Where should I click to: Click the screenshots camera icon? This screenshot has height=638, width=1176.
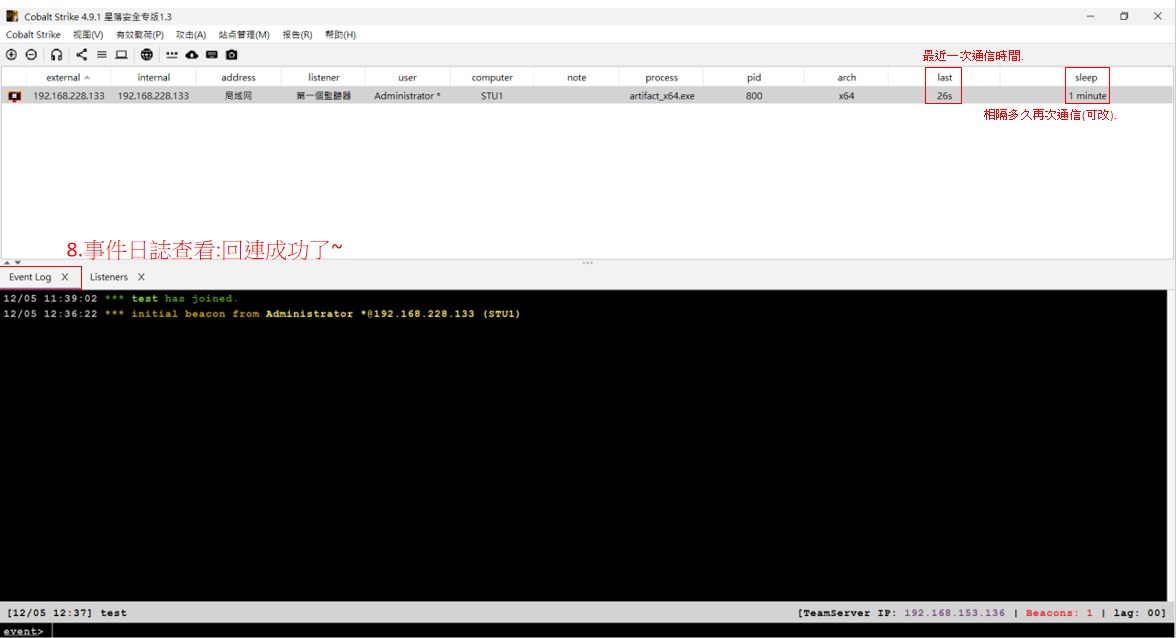pos(232,55)
